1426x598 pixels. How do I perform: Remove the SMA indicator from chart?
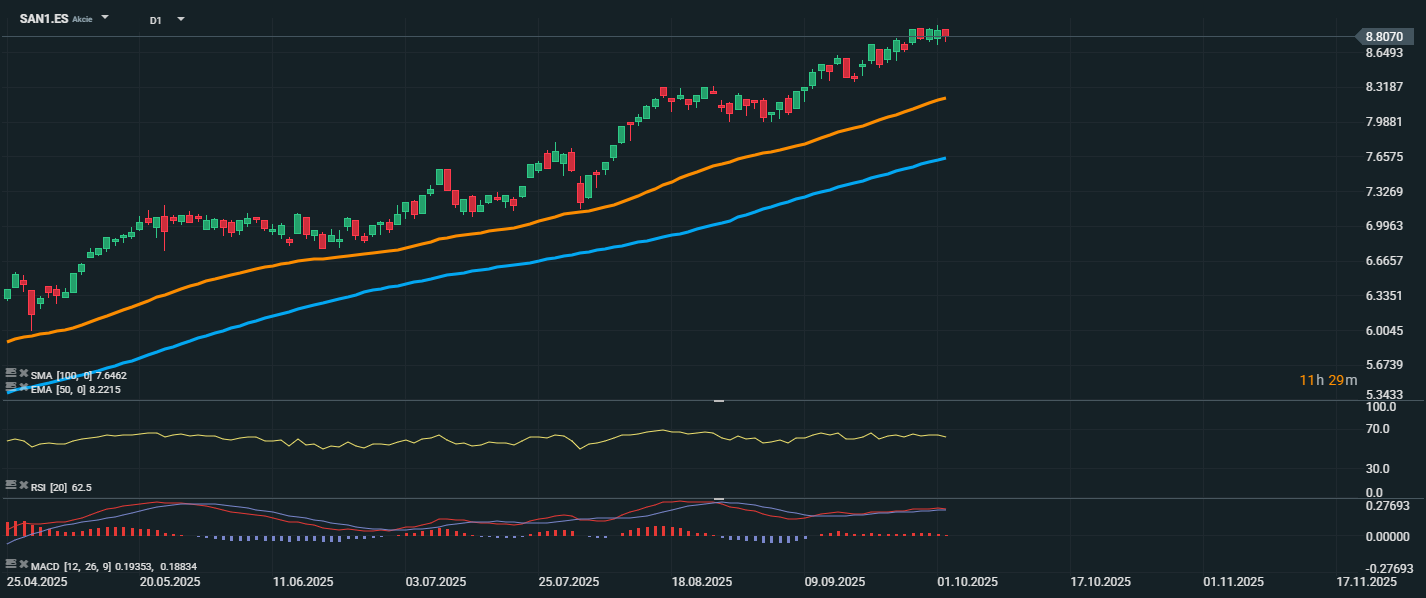23,374
